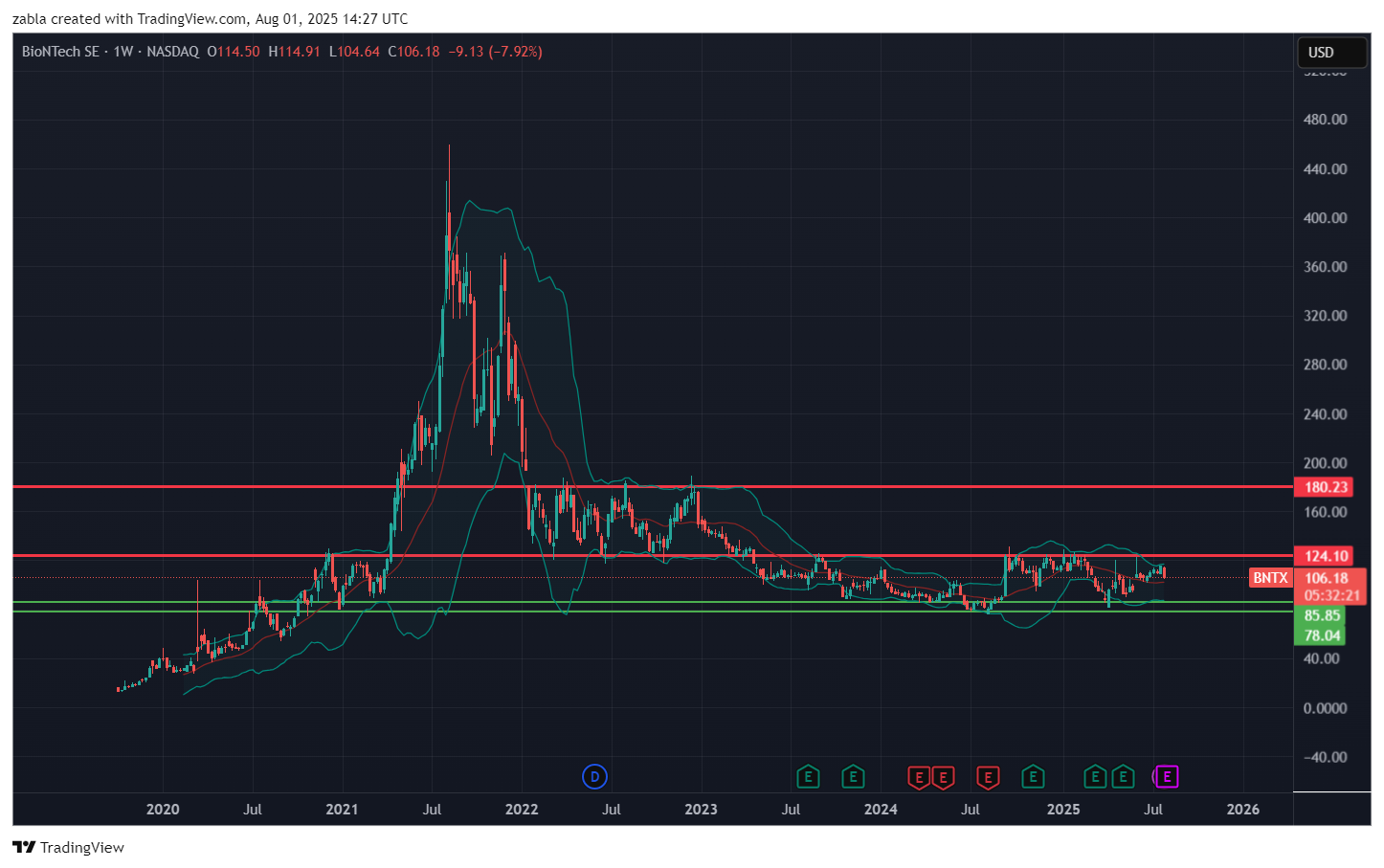Select the 85.85 green price level label
The image size is (1384, 868).
1321,615
